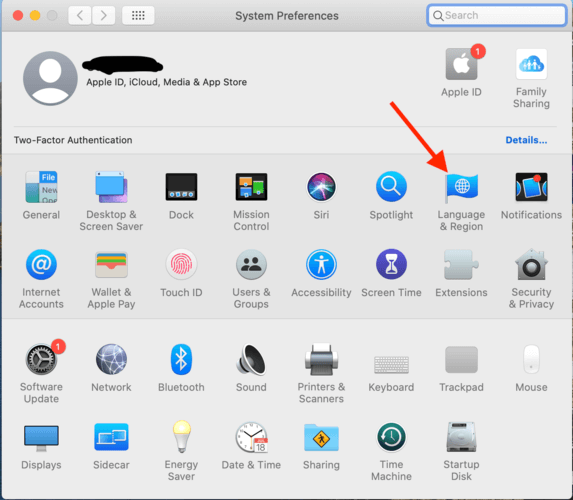This screenshot has width=573, height=500.
Task: Open Sidecar preferences
Action: pos(111,437)
